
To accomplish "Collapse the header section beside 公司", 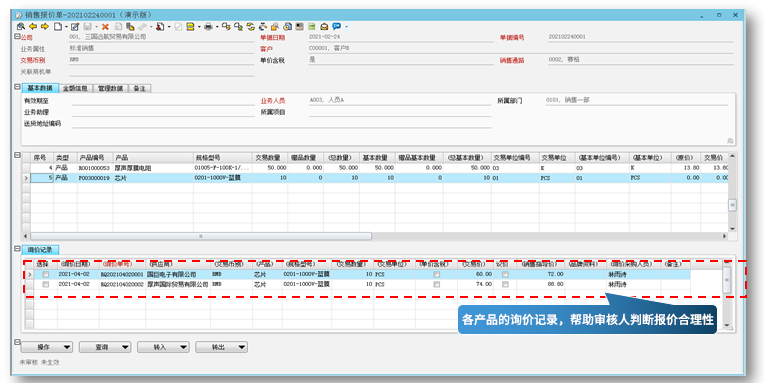I will 18,37.
